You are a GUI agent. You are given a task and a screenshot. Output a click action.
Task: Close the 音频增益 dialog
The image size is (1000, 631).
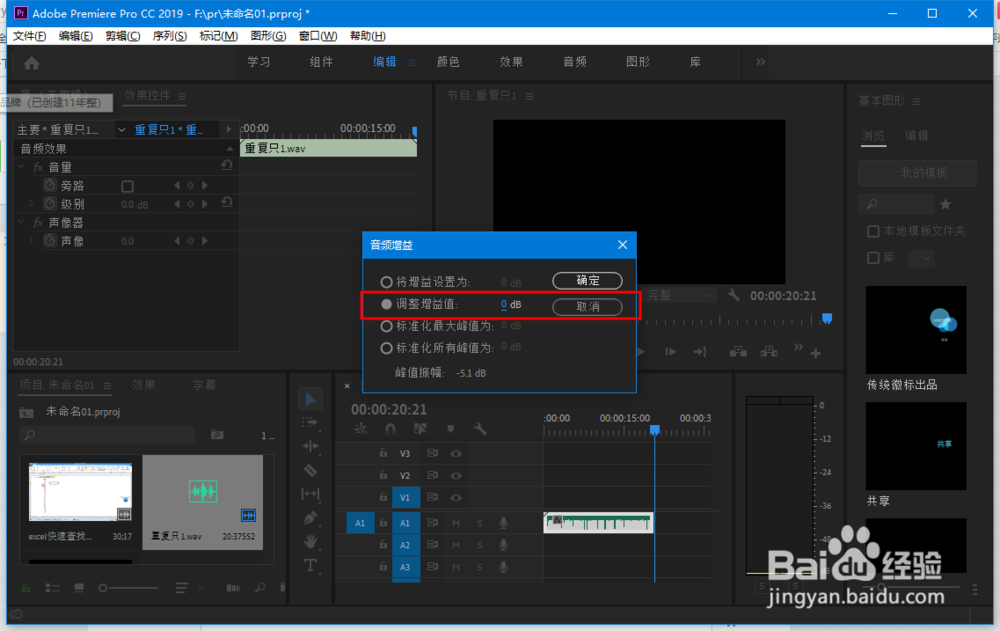pos(622,245)
